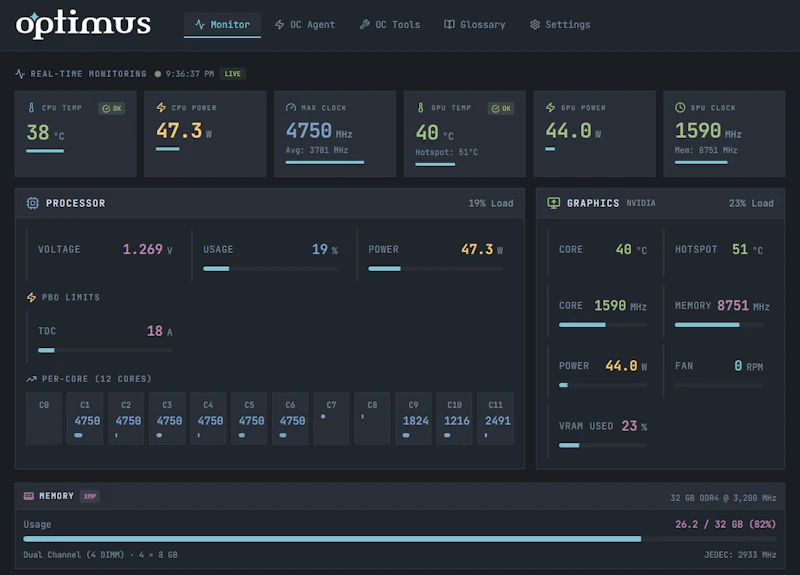800x575 pixels.
Task: Click the Memory module icon
Action: tap(29, 496)
